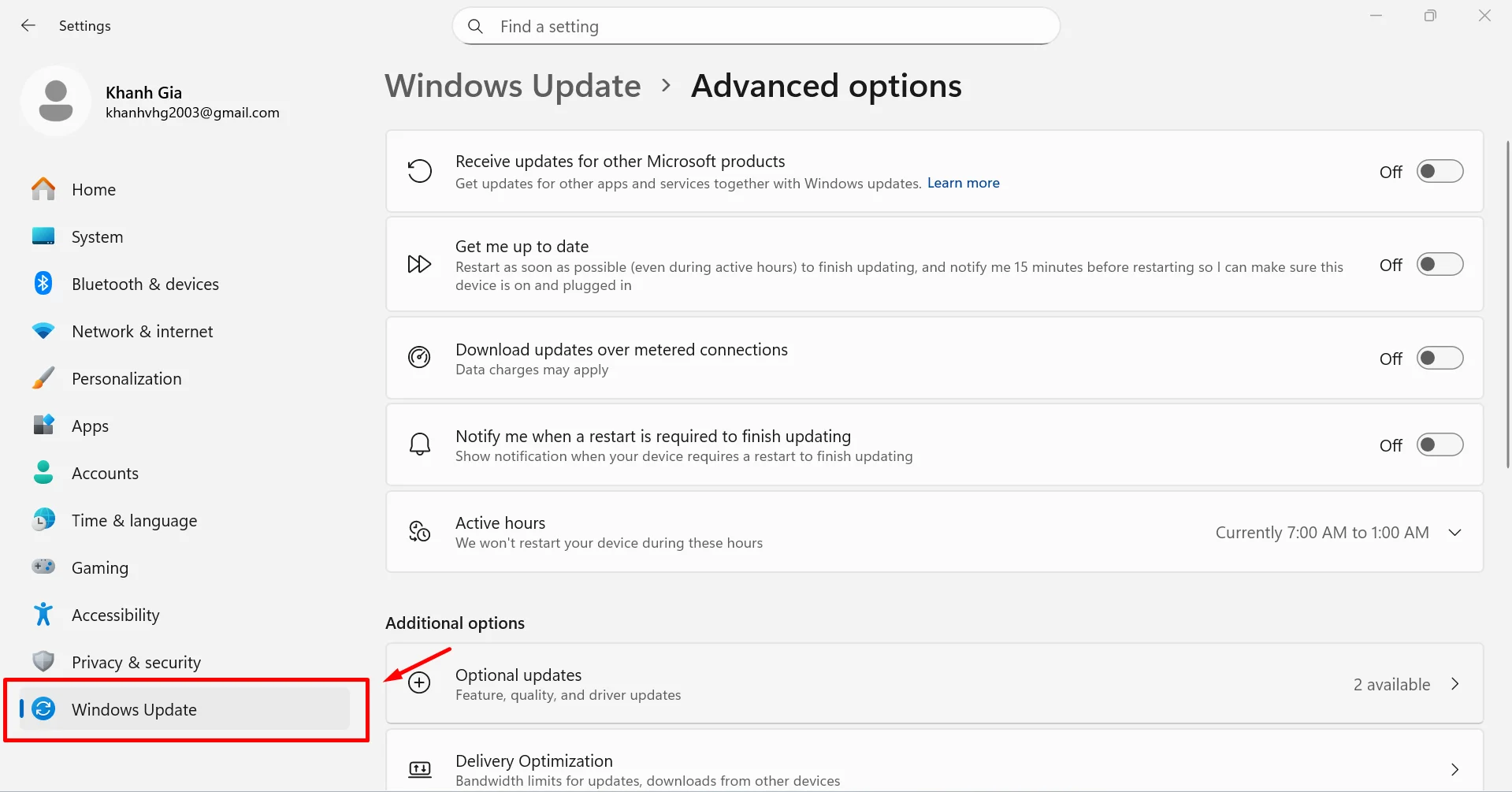
Task: Expand the Active hours chevron
Action: [x=1454, y=533]
